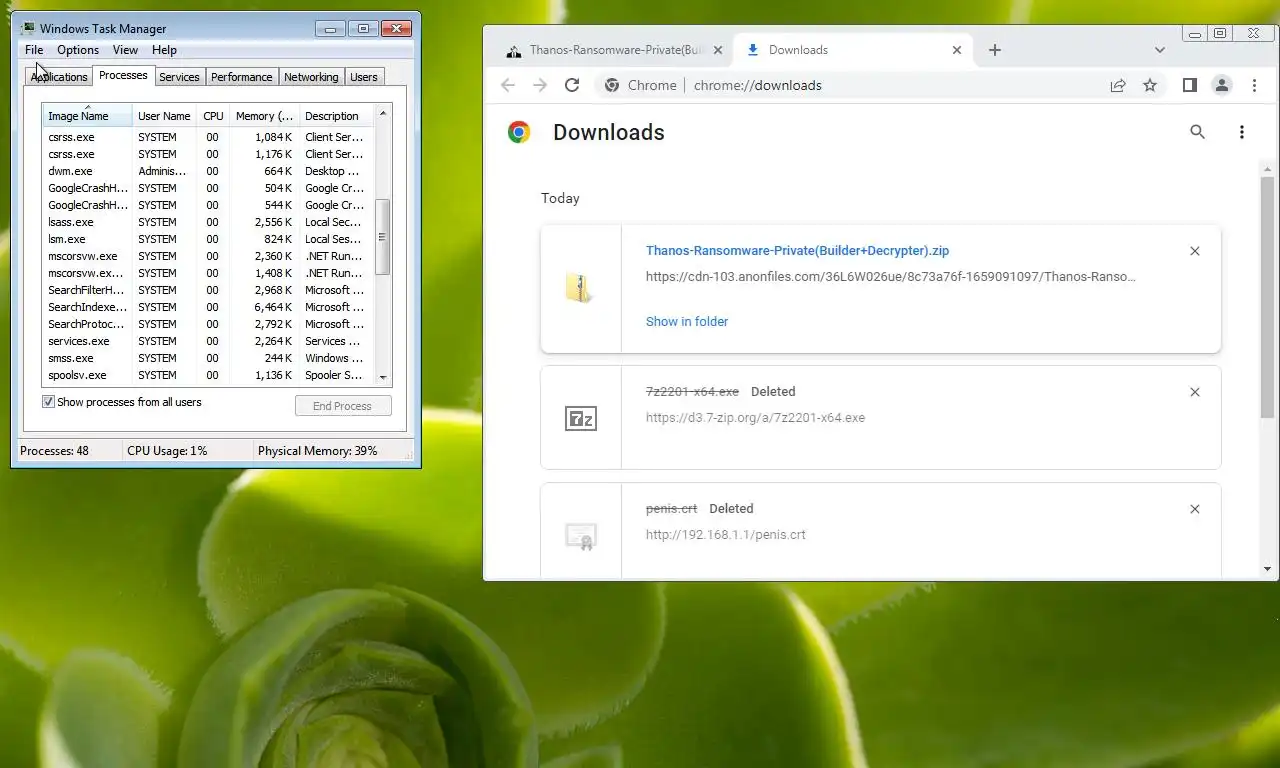Click the Physical Memory: 39% status
Image resolution: width=1280 pixels, height=768 pixels.
[x=318, y=451]
